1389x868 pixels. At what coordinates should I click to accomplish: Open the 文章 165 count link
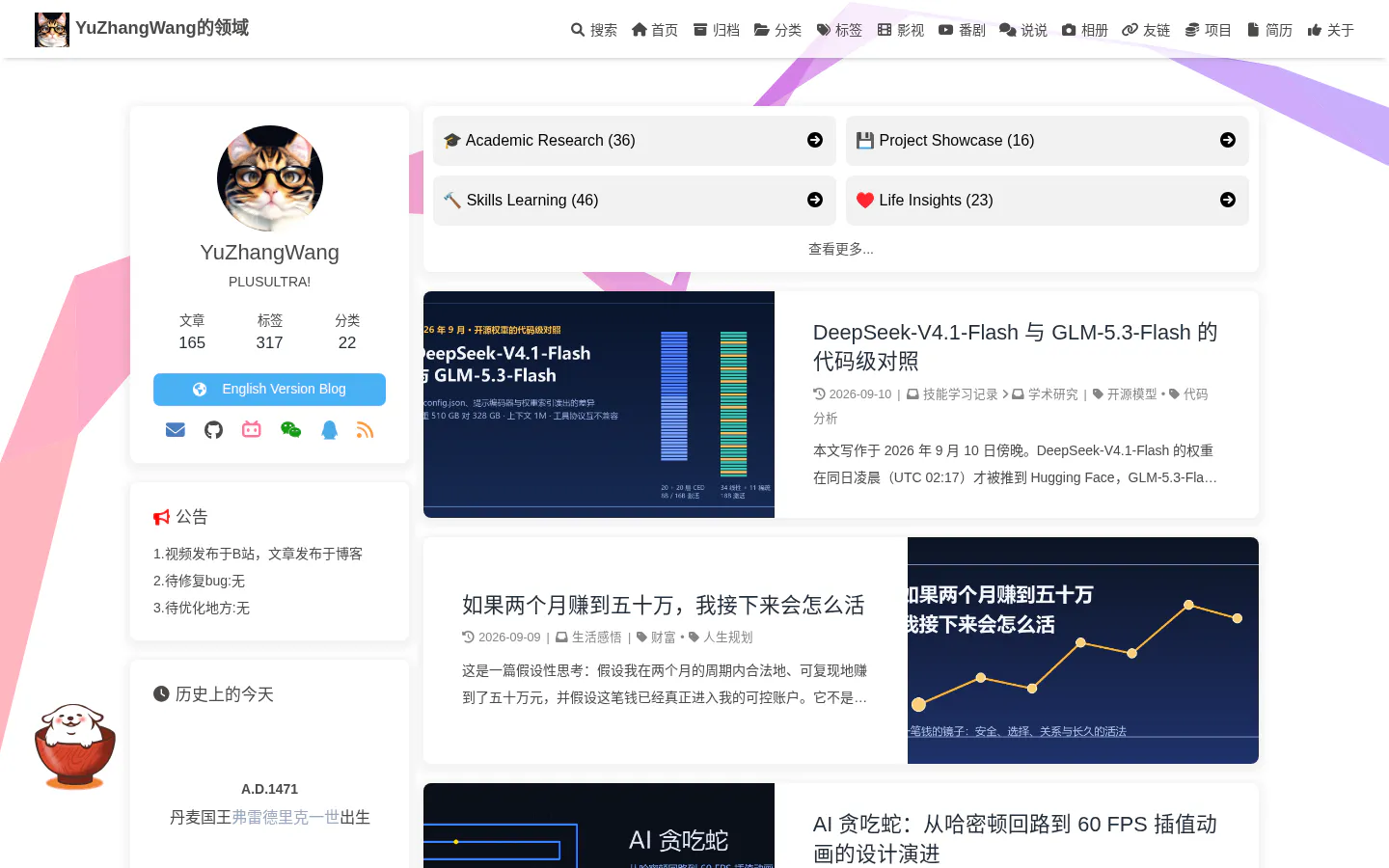[x=192, y=332]
